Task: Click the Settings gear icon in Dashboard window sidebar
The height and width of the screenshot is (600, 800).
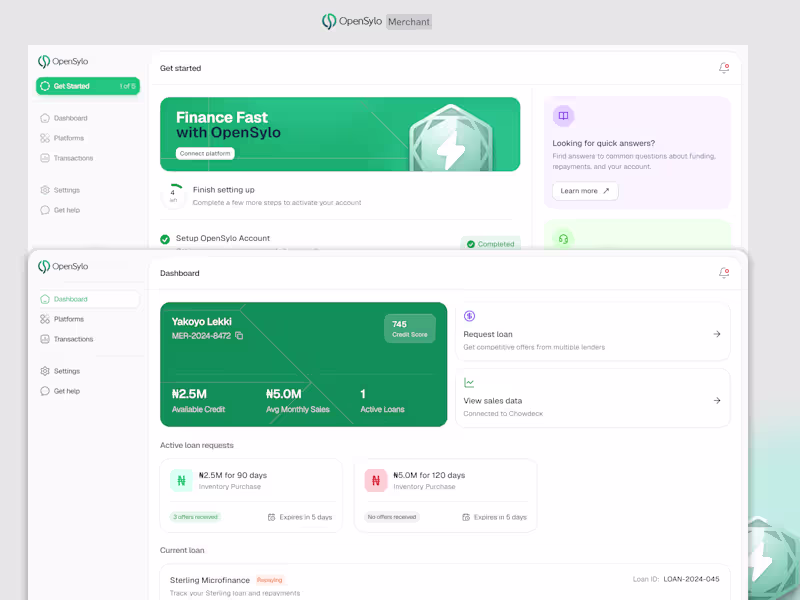Action: coord(45,371)
